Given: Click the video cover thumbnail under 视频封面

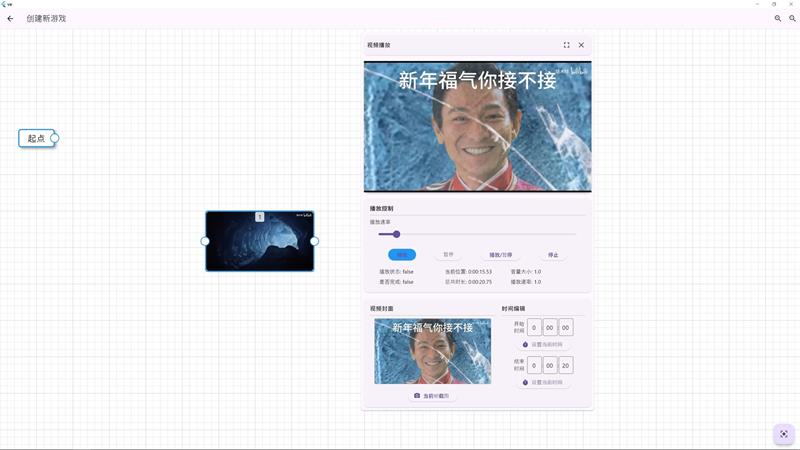Looking at the screenshot, I should pyautogui.click(x=432, y=351).
